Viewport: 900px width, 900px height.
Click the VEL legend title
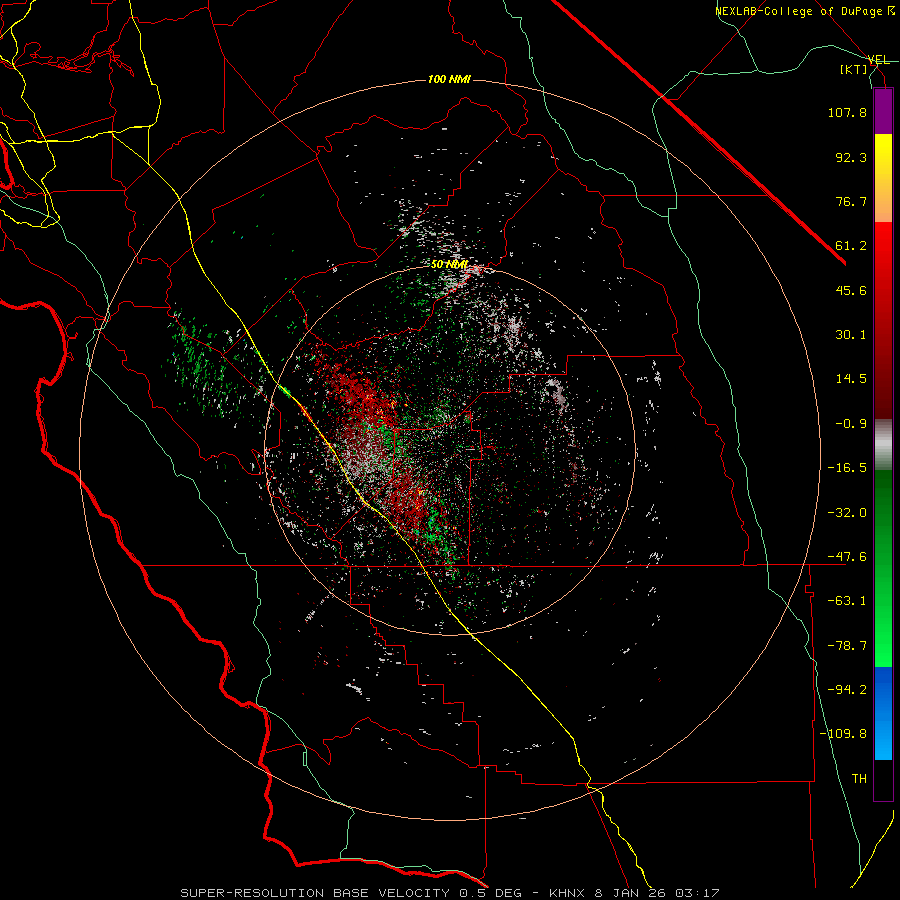(878, 60)
